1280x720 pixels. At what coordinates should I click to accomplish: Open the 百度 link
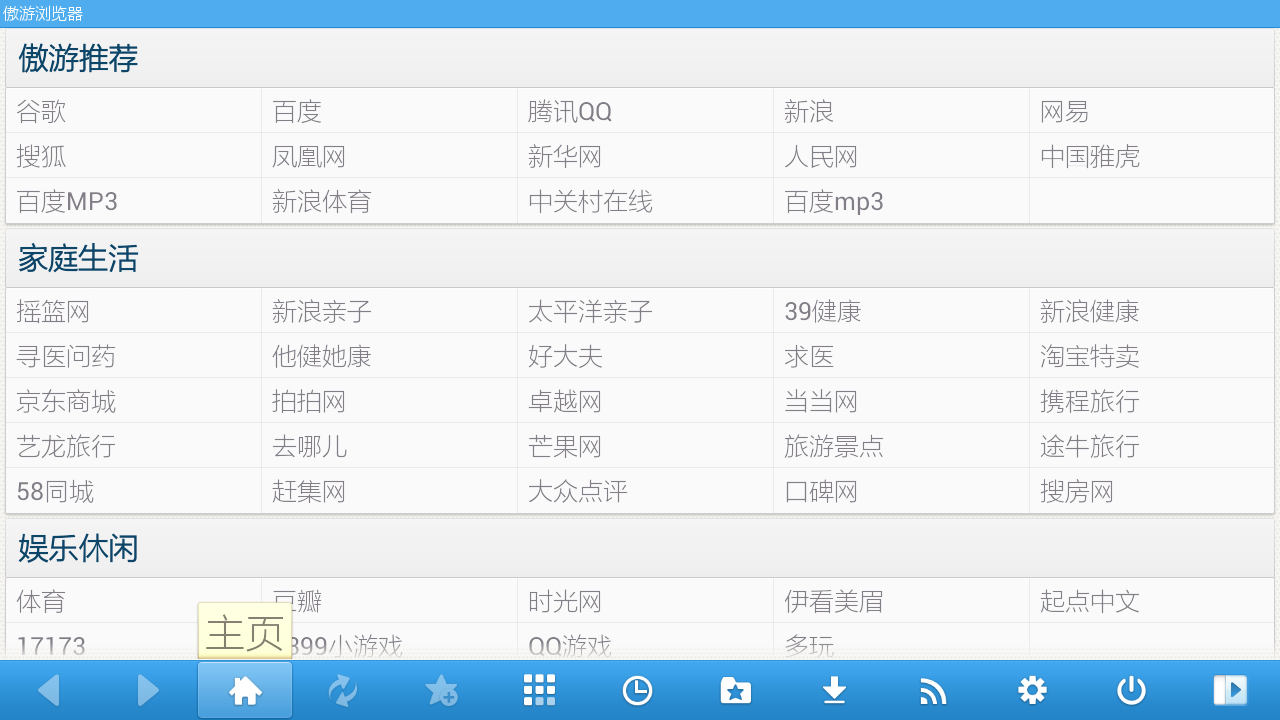297,111
